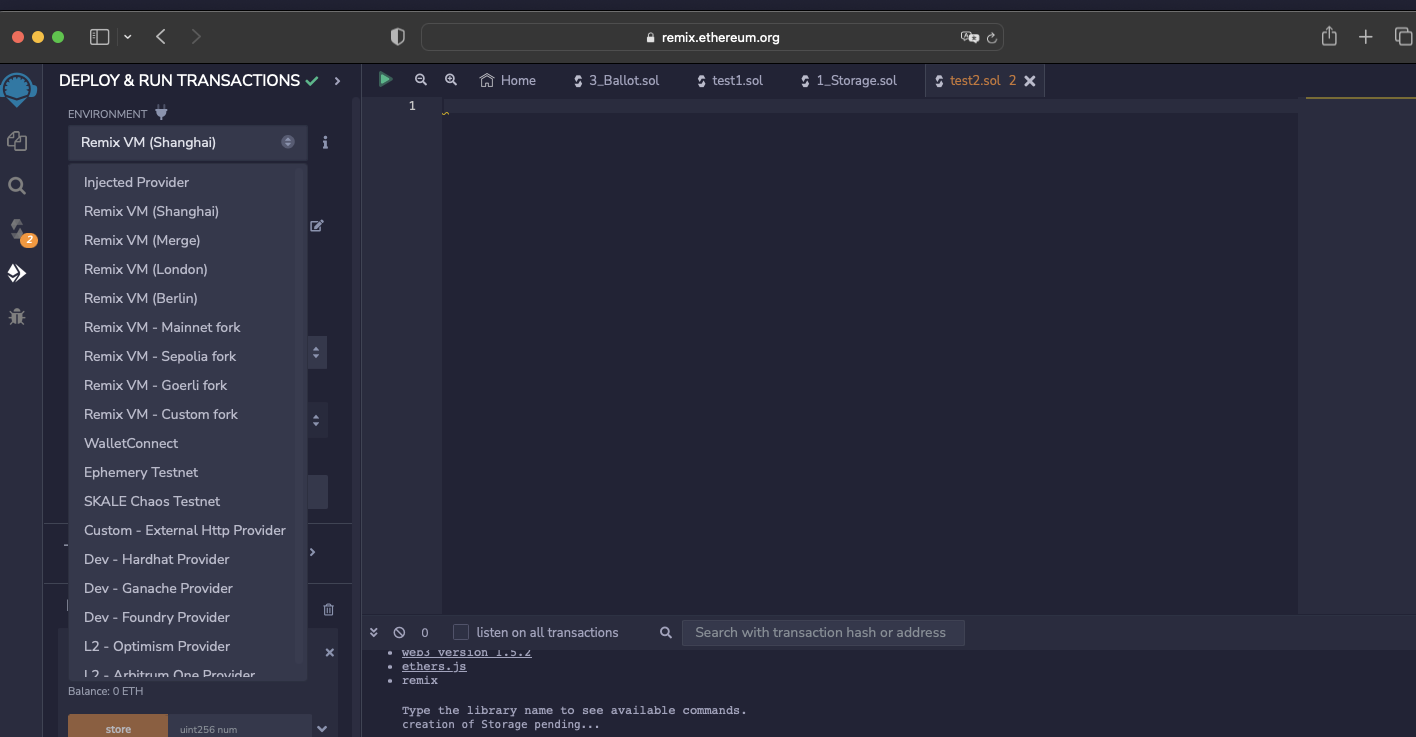Select Dev - Hardhat Provider
1416x737 pixels.
point(187,559)
